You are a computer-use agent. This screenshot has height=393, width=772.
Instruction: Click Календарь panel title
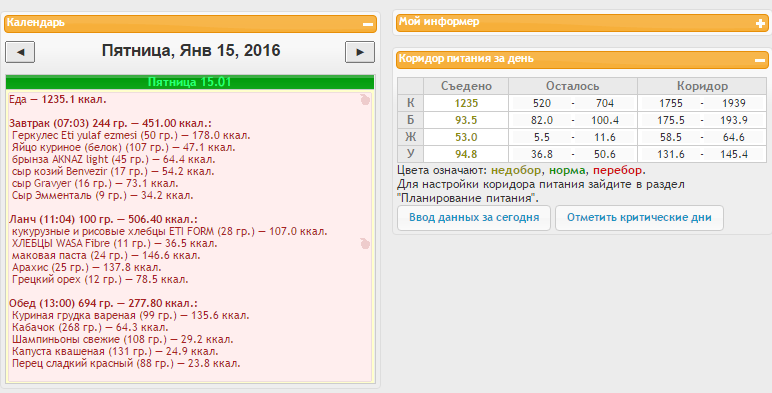click(x=35, y=23)
